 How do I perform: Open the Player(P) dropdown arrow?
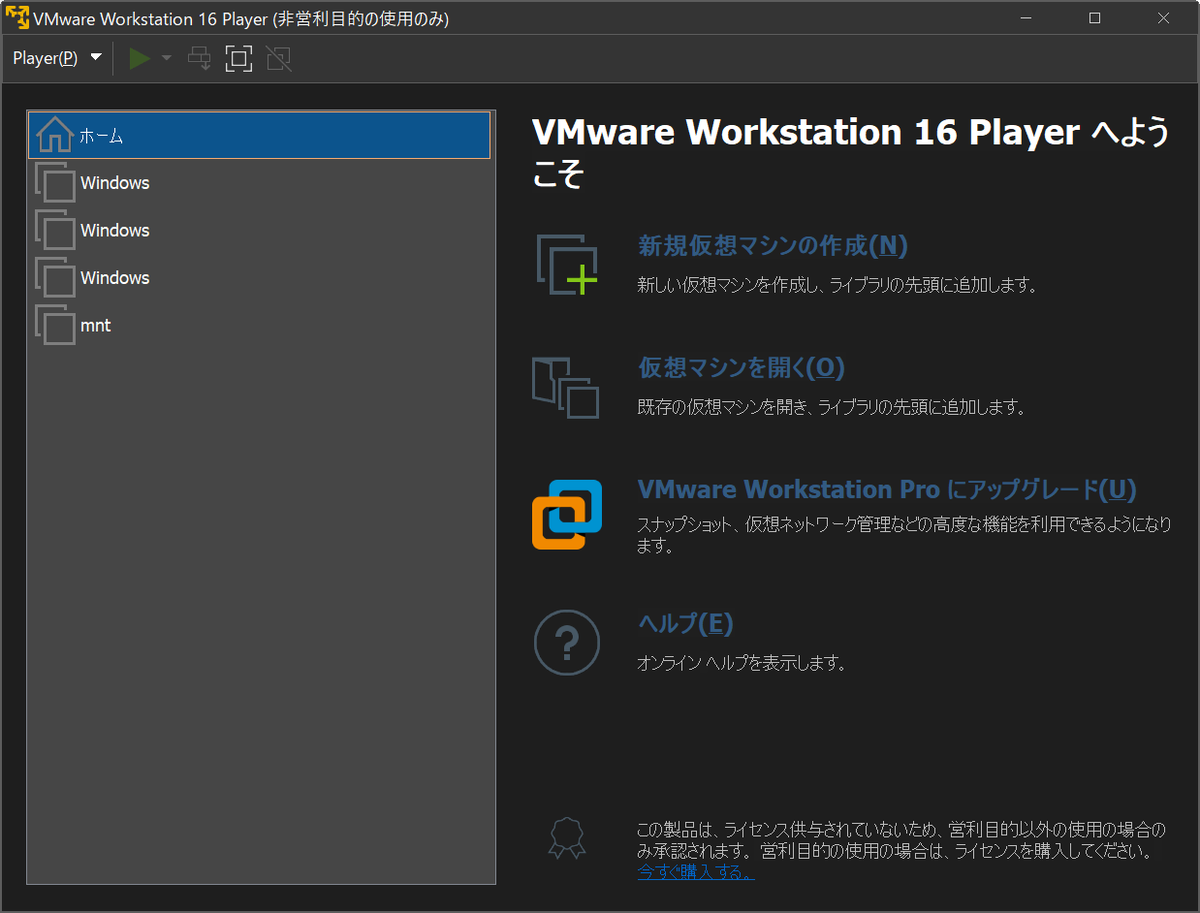95,58
